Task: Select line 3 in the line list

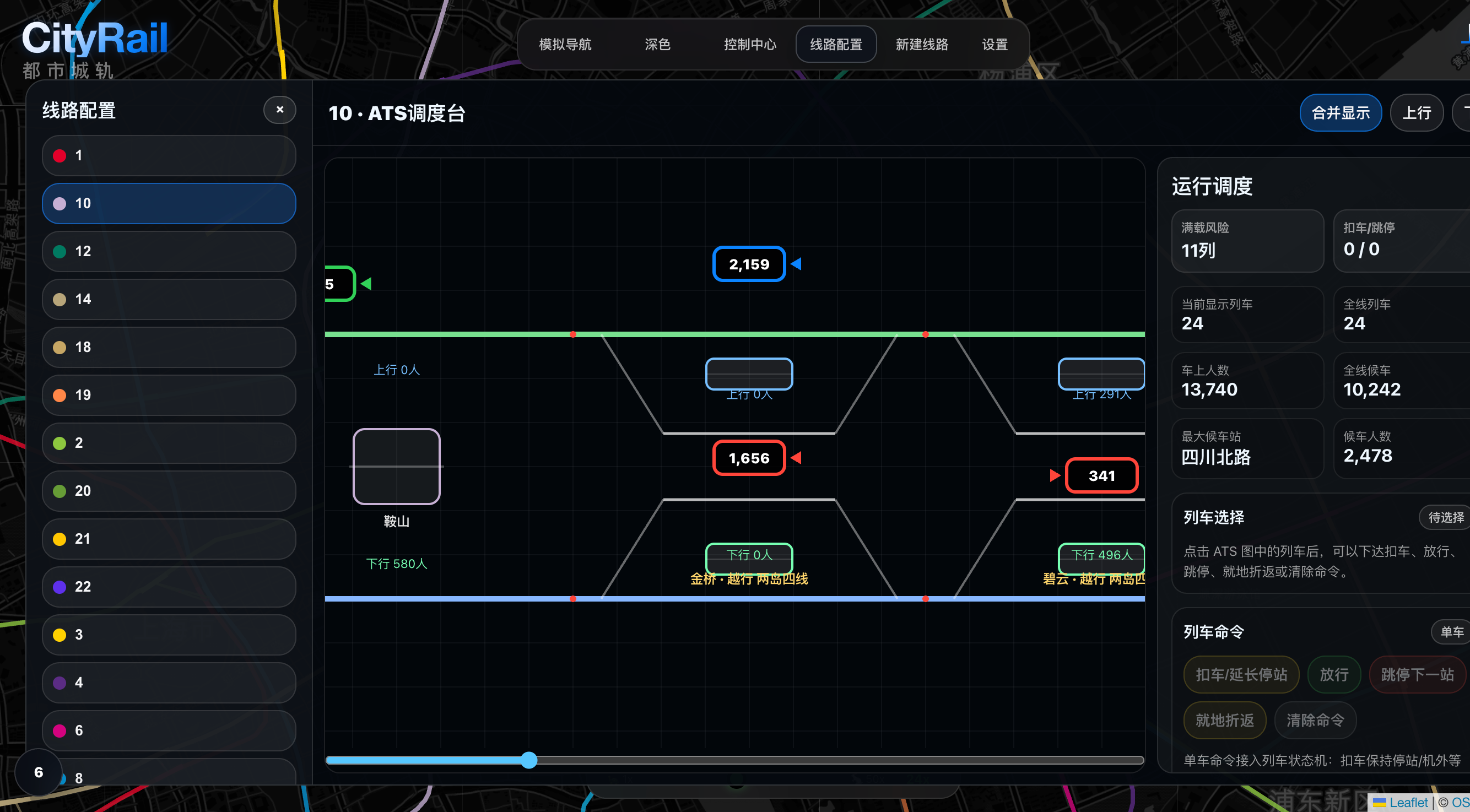Action: point(169,635)
